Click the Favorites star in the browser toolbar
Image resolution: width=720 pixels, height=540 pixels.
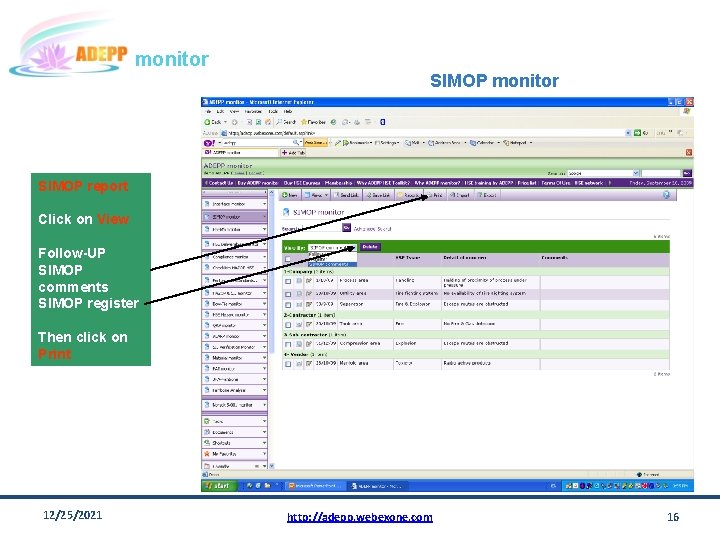click(304, 122)
